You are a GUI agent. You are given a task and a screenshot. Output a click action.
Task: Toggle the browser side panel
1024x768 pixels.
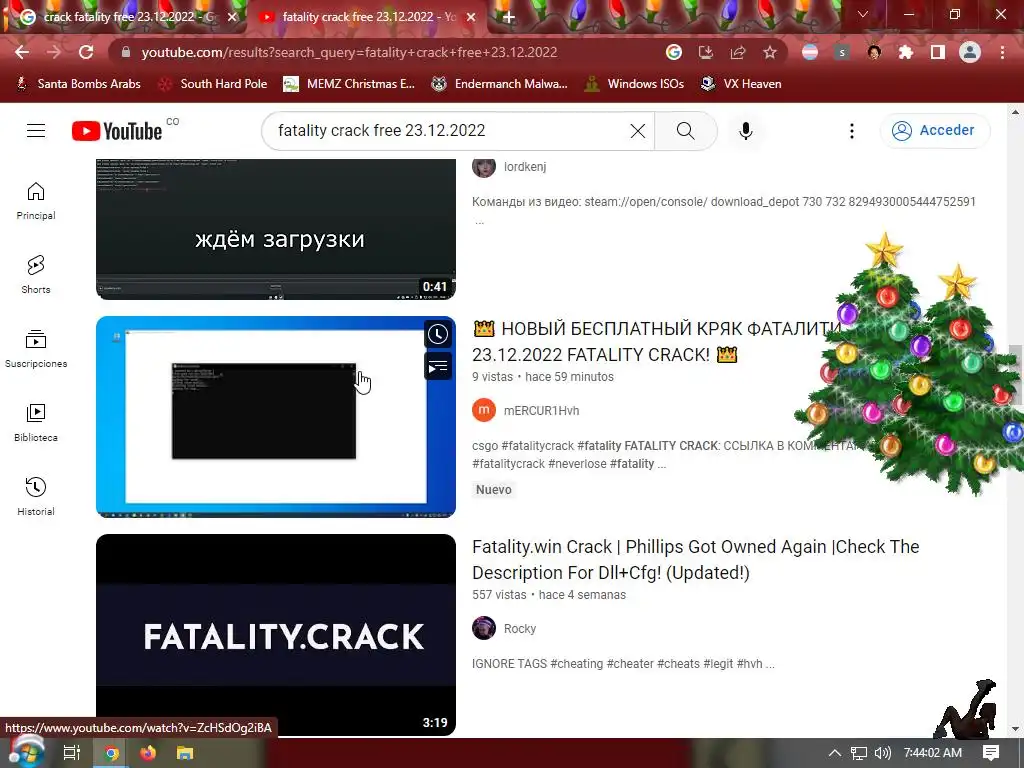pyautogui.click(x=938, y=52)
